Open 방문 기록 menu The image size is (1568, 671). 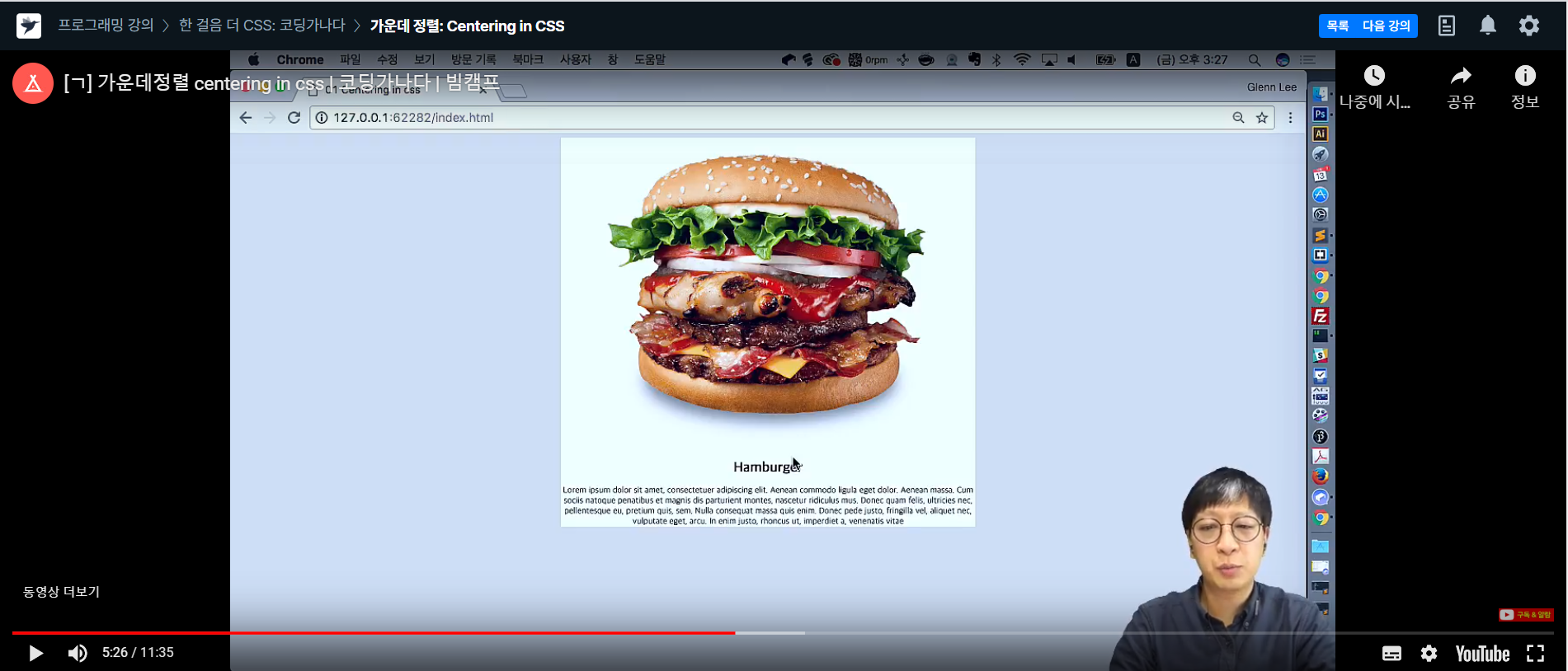point(473,59)
